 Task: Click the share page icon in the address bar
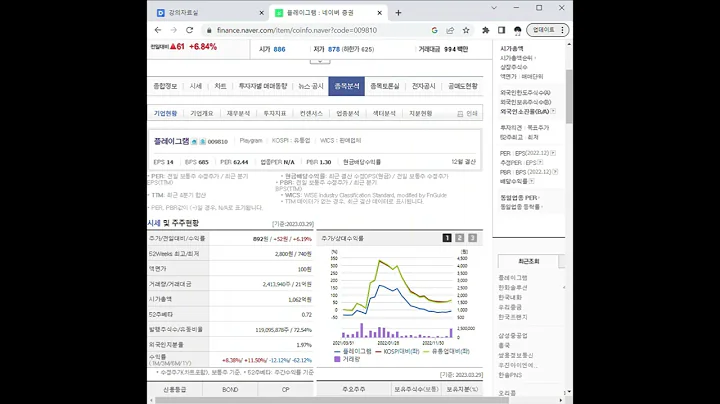tap(450, 30)
